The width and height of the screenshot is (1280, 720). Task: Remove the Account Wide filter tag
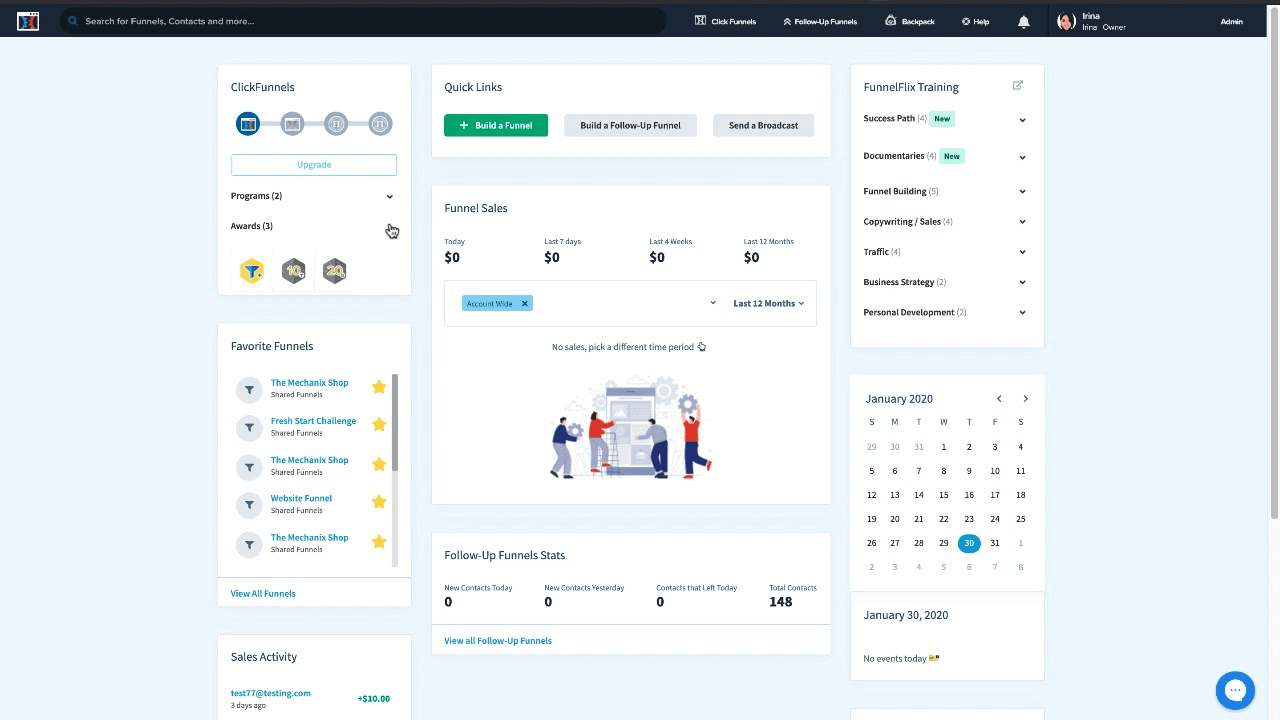coord(524,303)
